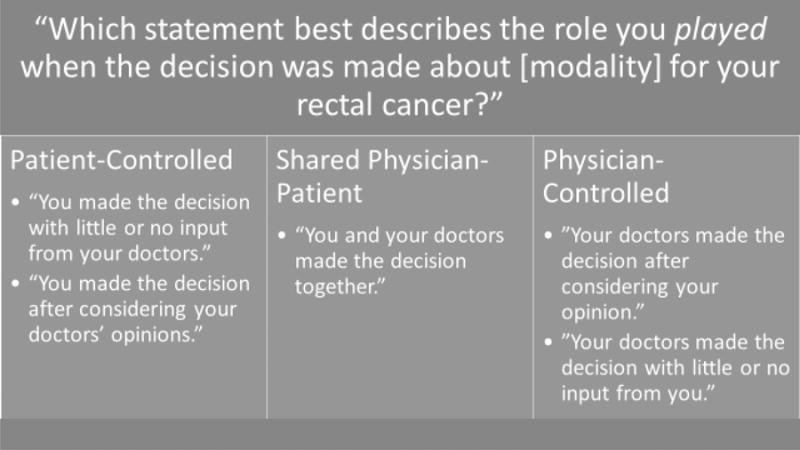
Task: Click the empty gray strip at slide bottom
Action: click(400, 434)
